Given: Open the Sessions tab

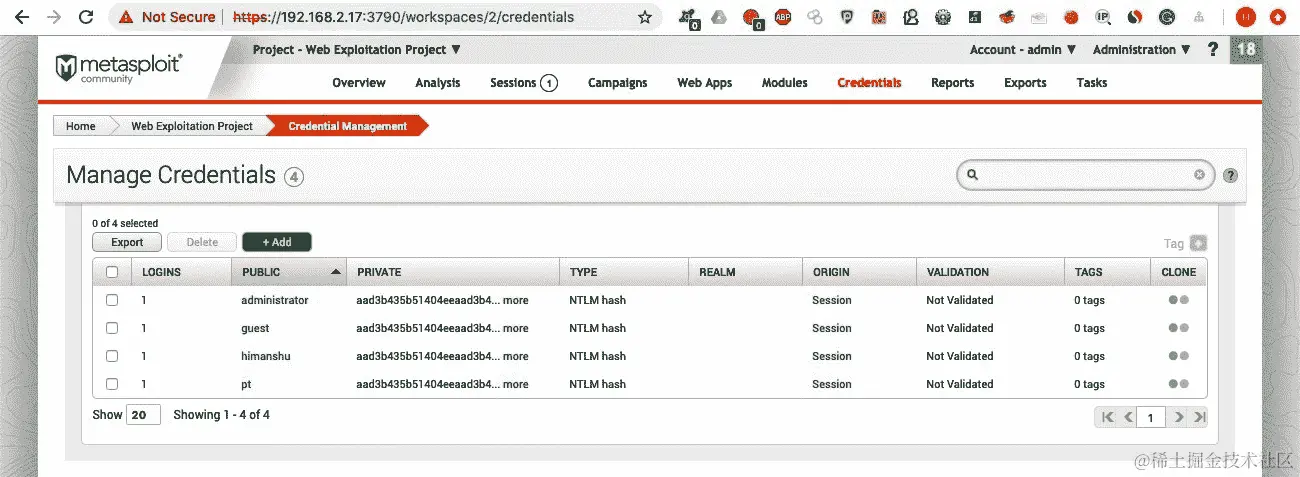Looking at the screenshot, I should [523, 83].
